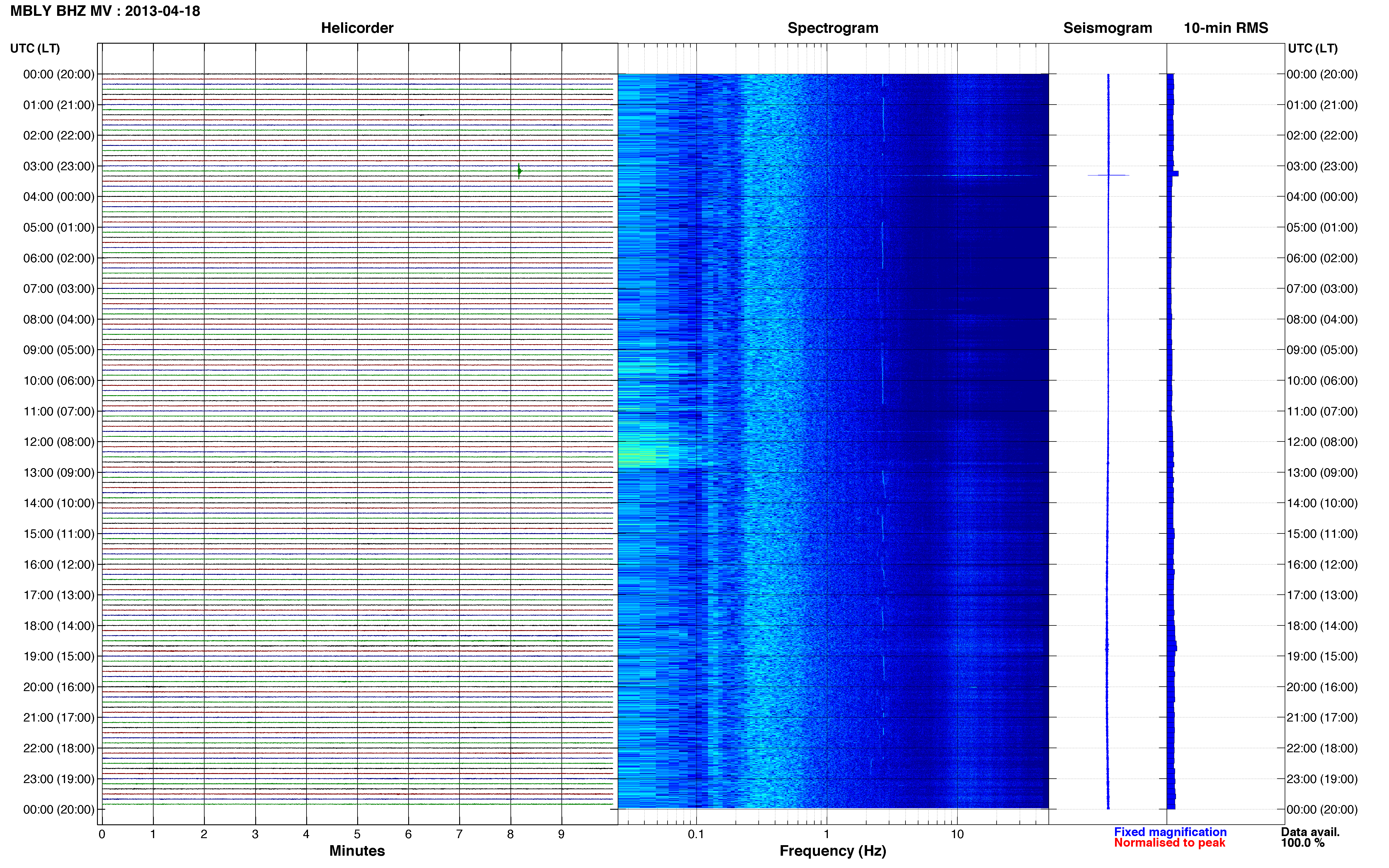
Task: Click the "Seismogram" panel heading
Action: (x=1108, y=28)
